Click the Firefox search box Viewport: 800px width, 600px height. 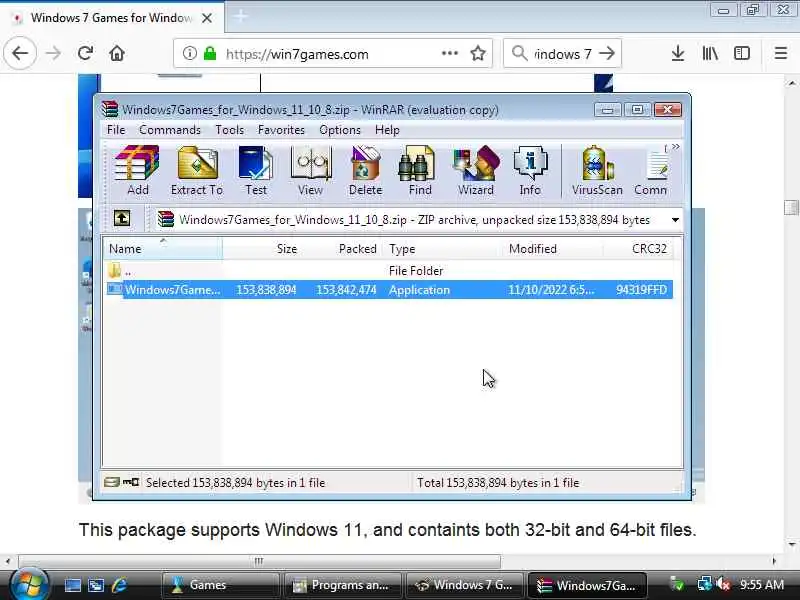[562, 54]
